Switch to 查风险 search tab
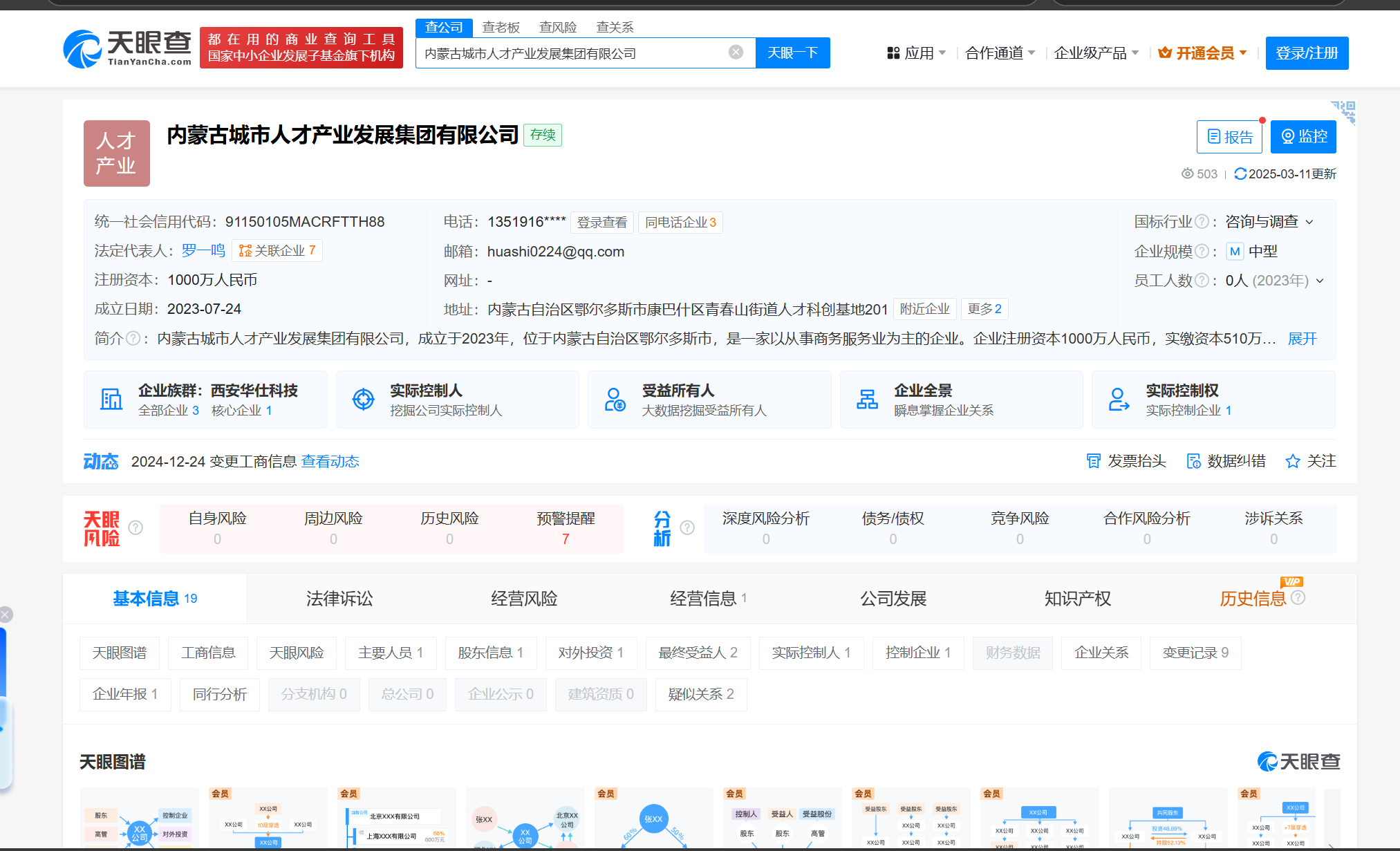 tap(558, 27)
